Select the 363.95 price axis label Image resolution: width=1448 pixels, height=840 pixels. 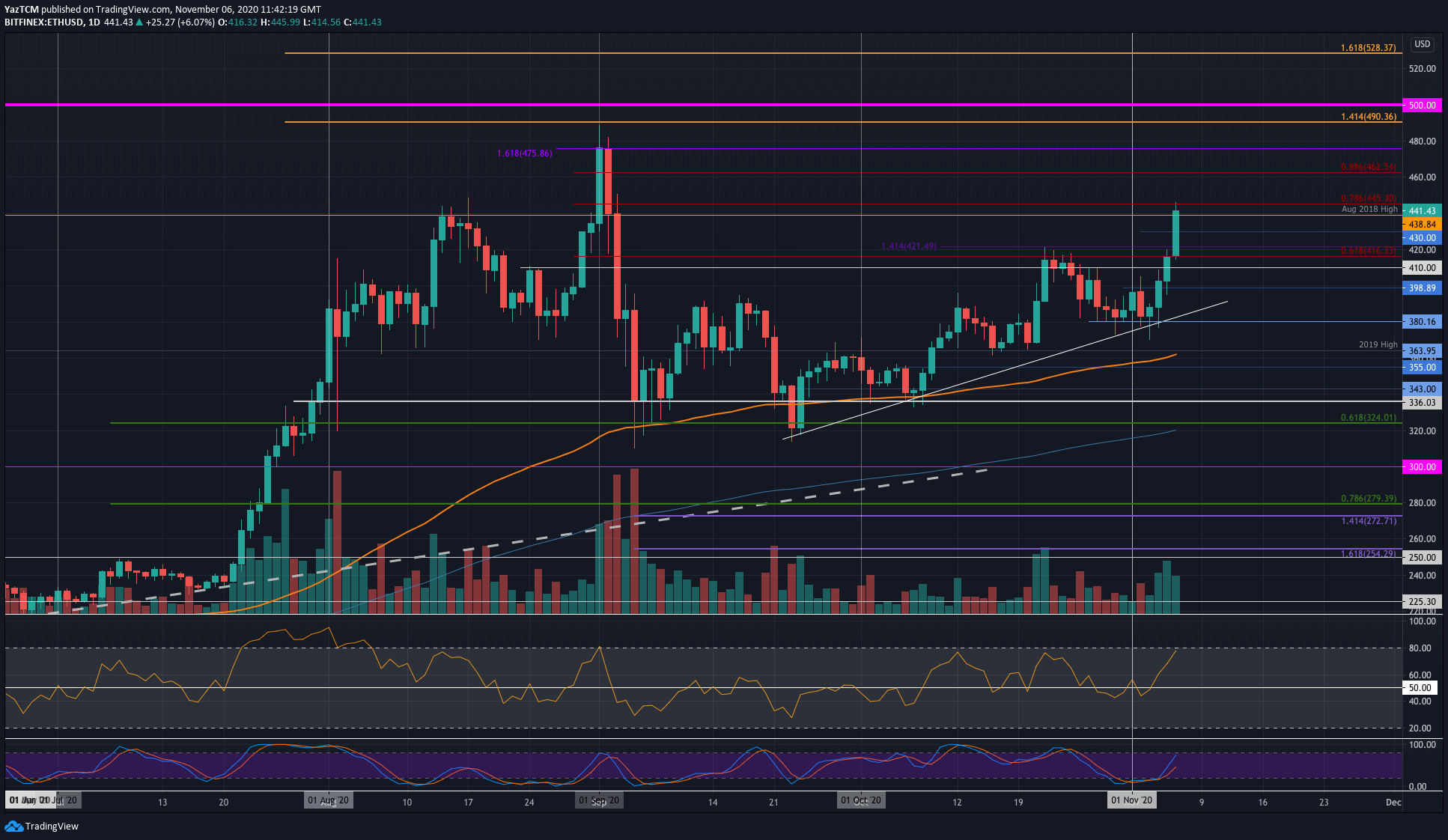click(x=1421, y=351)
